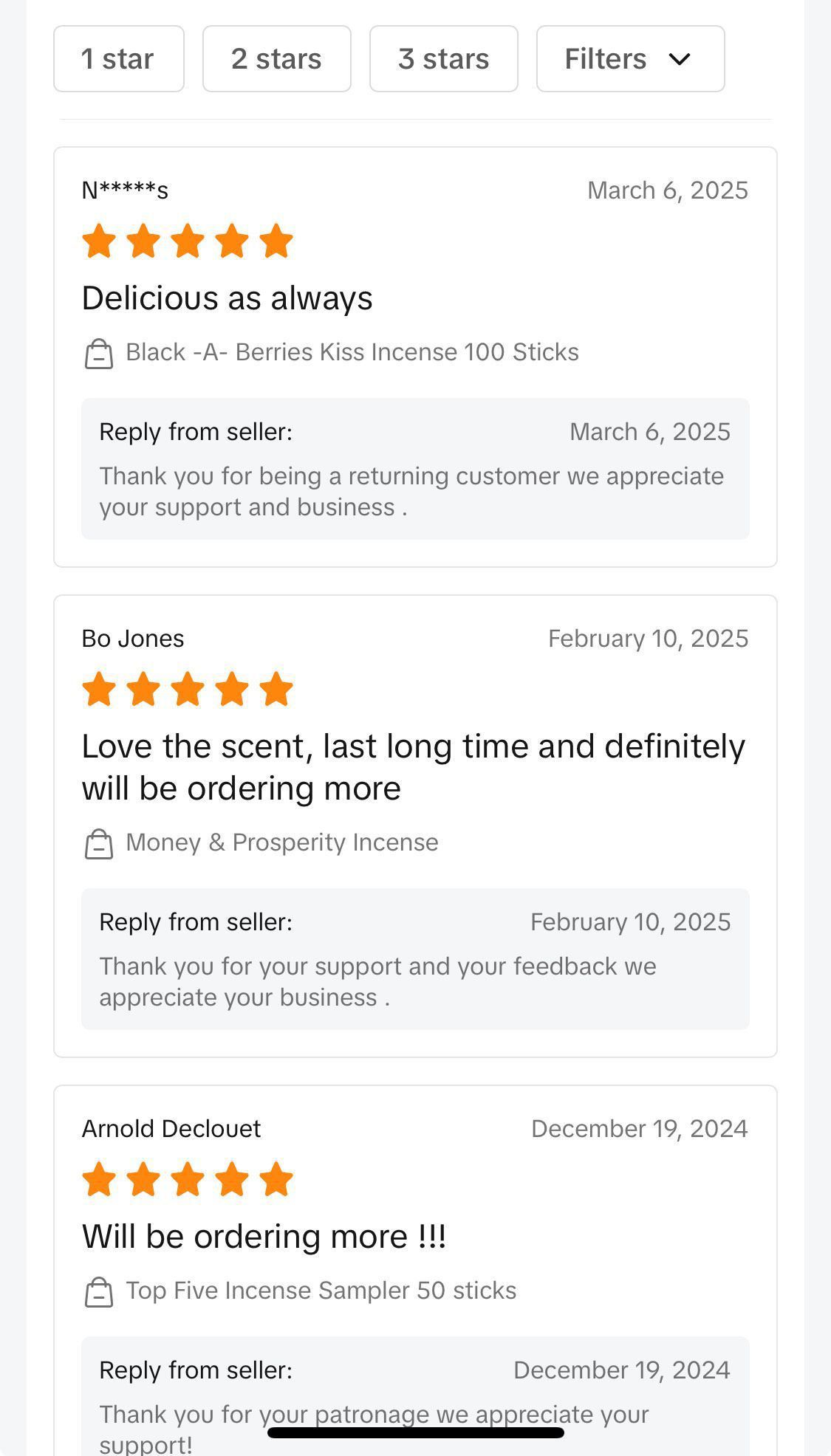
Task: Tap the 'Will be ordering more !!!' review
Action: click(x=264, y=1237)
